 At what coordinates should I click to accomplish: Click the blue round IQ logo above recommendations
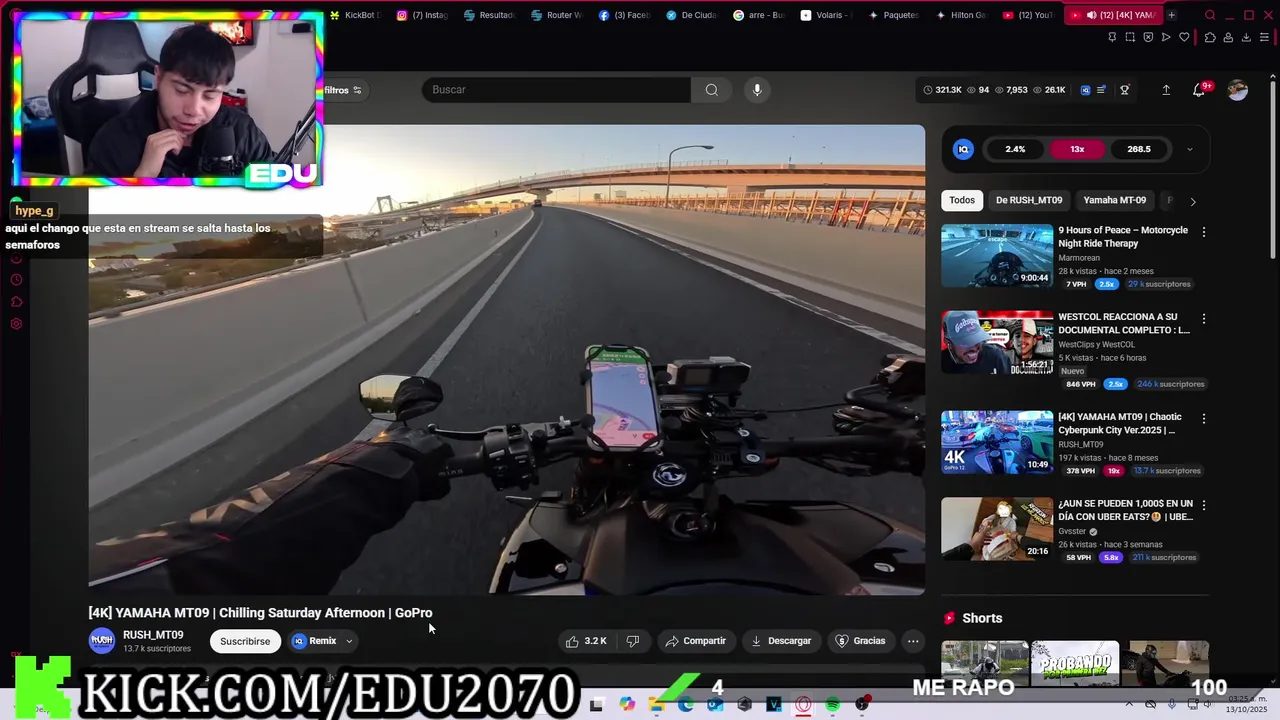(x=963, y=149)
